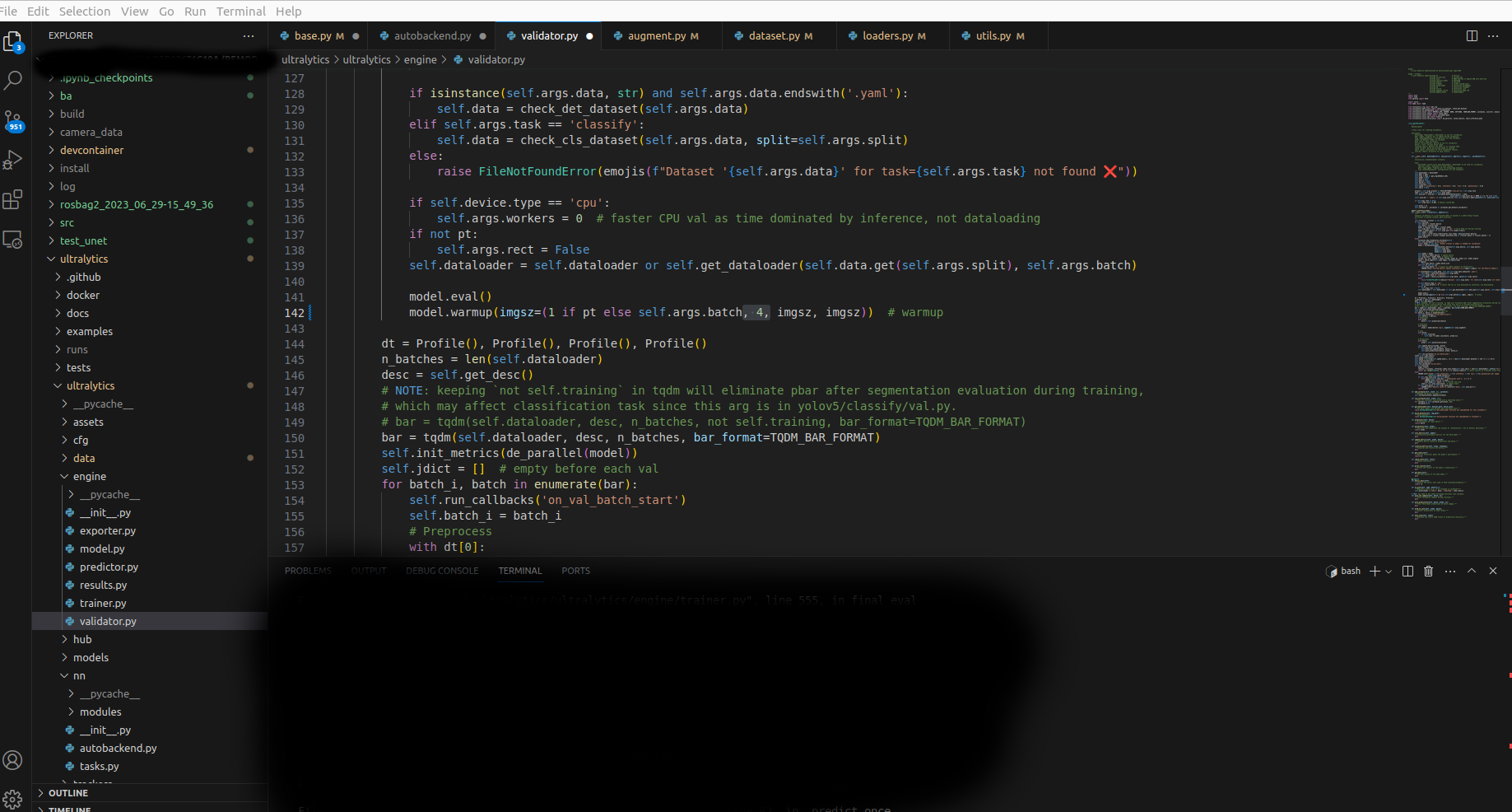Open the Run menu
Screen dimensions: 1512x812
point(195,11)
